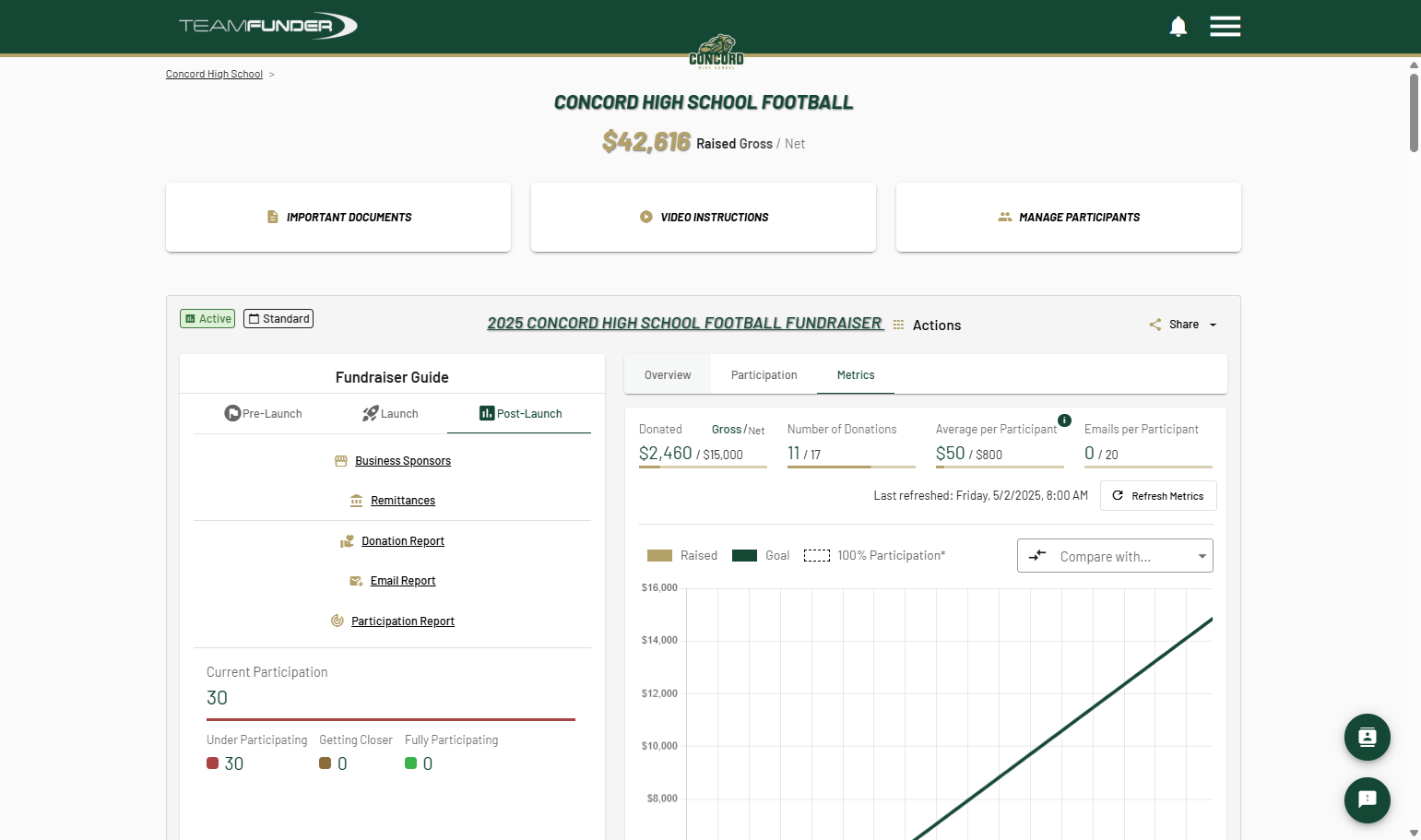Viewport: 1421px width, 840px height.
Task: Click the Email Report icon
Action: [356, 581]
